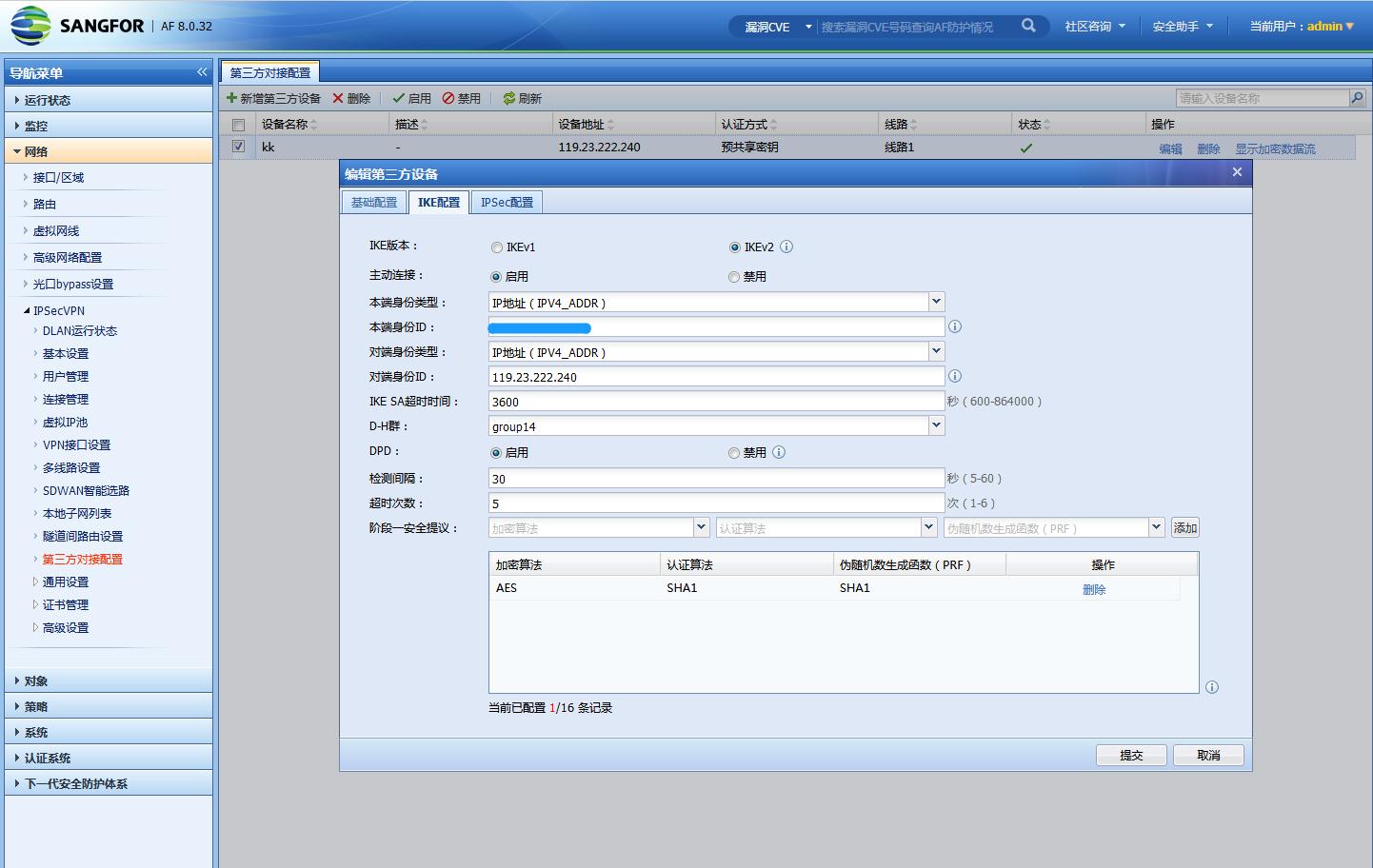The image size is (1373, 868).
Task: Click the device name search icon
Action: click(1357, 98)
